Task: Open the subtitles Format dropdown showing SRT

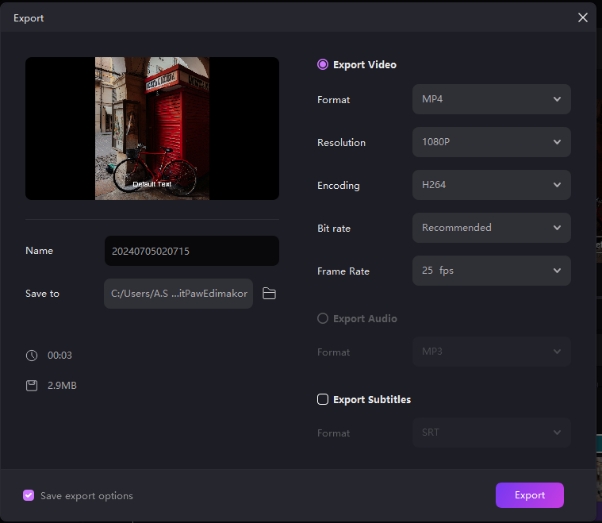Action: click(491, 433)
